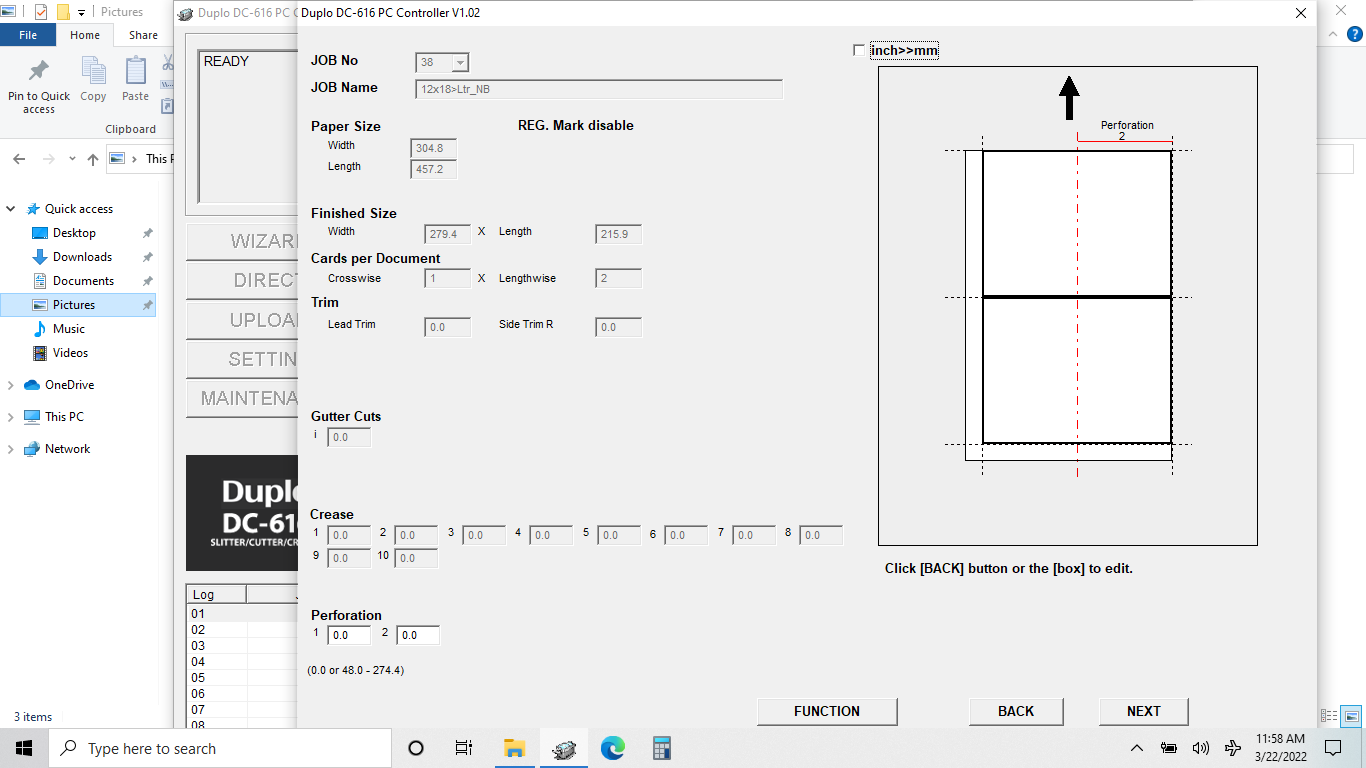The height and width of the screenshot is (768, 1366).
Task: Click the Perforation 1 input field
Action: pyautogui.click(x=349, y=635)
